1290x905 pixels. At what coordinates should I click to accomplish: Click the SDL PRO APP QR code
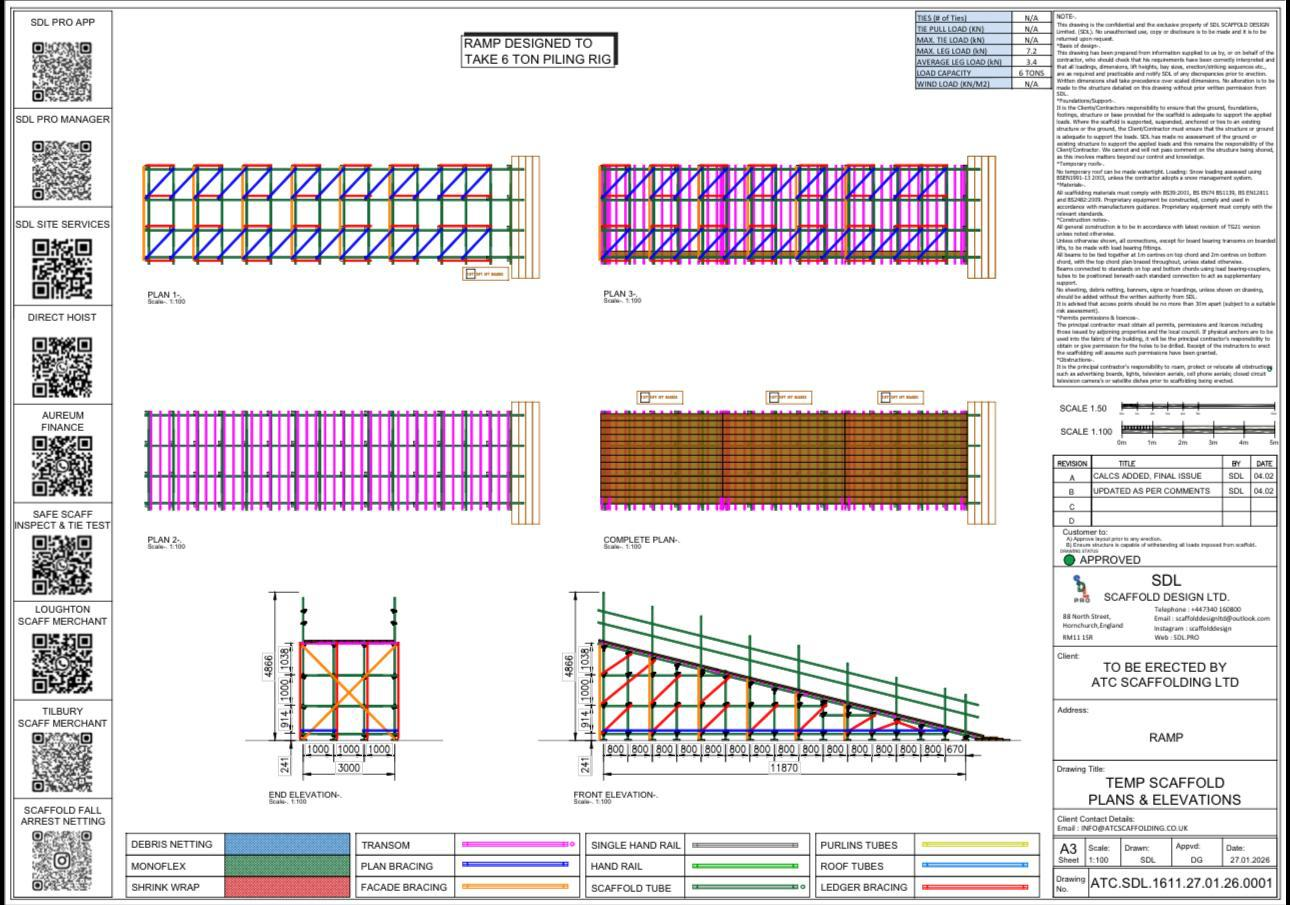click(62, 71)
